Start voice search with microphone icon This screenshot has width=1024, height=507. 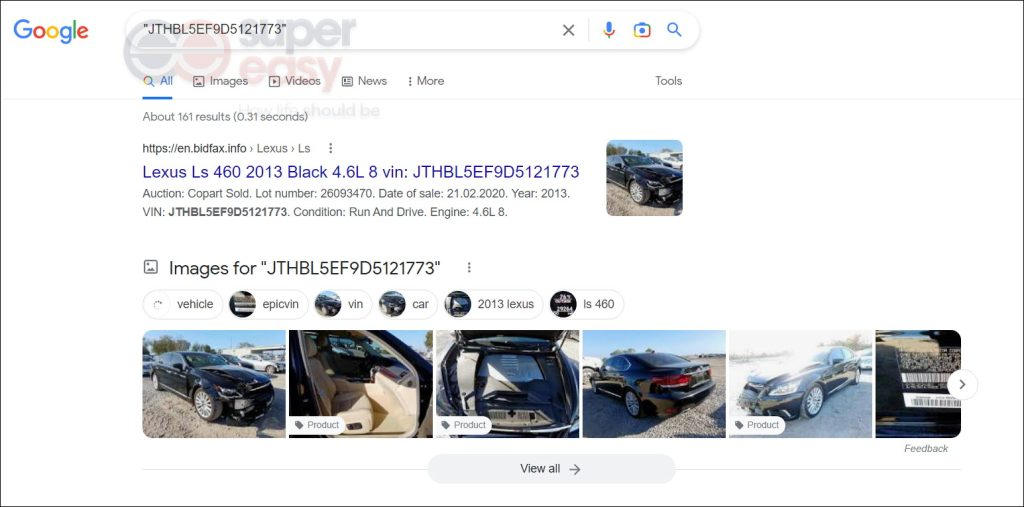coord(609,30)
